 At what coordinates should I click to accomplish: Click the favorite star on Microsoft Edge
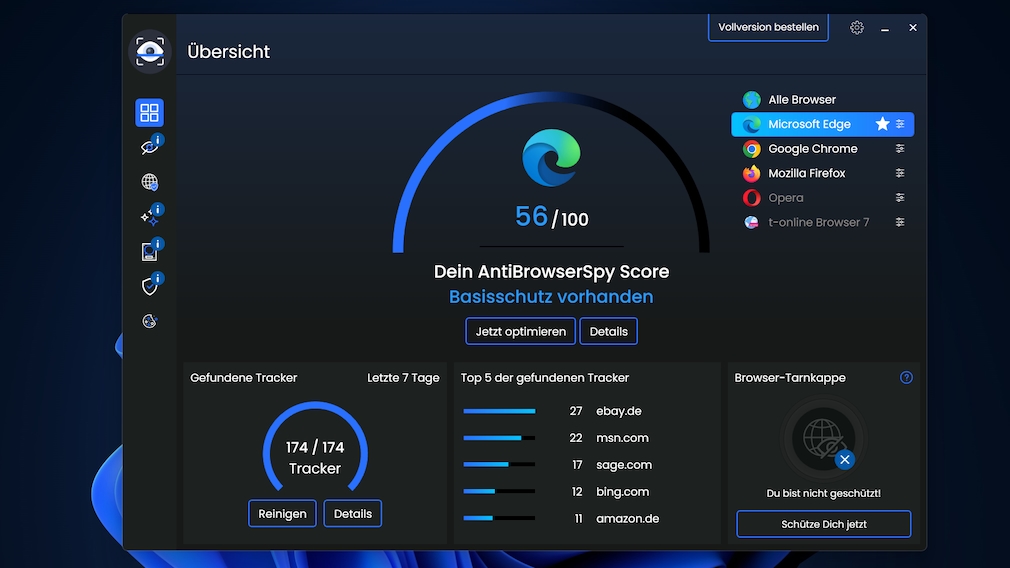click(x=882, y=124)
